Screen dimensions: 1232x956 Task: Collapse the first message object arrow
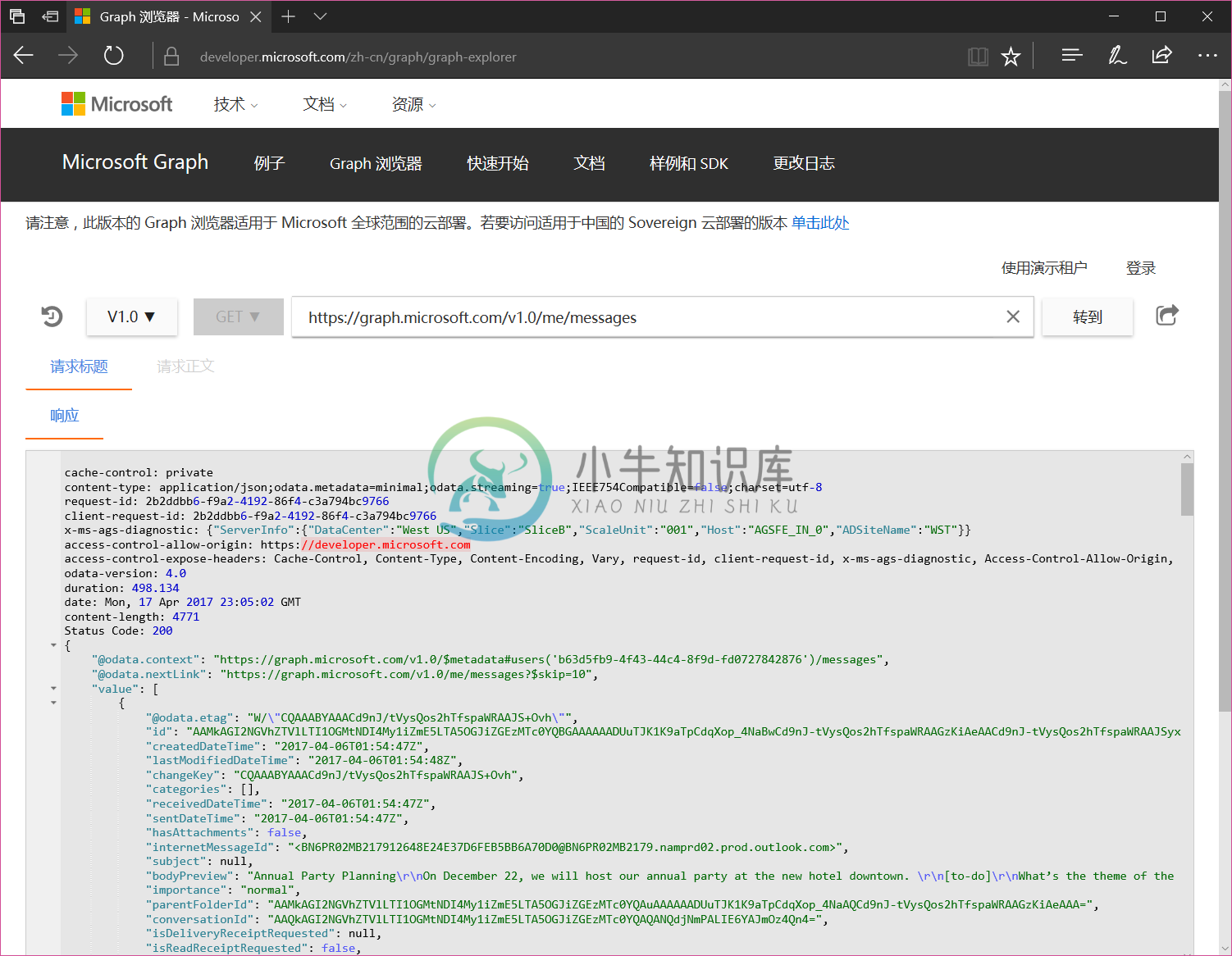tap(53, 703)
